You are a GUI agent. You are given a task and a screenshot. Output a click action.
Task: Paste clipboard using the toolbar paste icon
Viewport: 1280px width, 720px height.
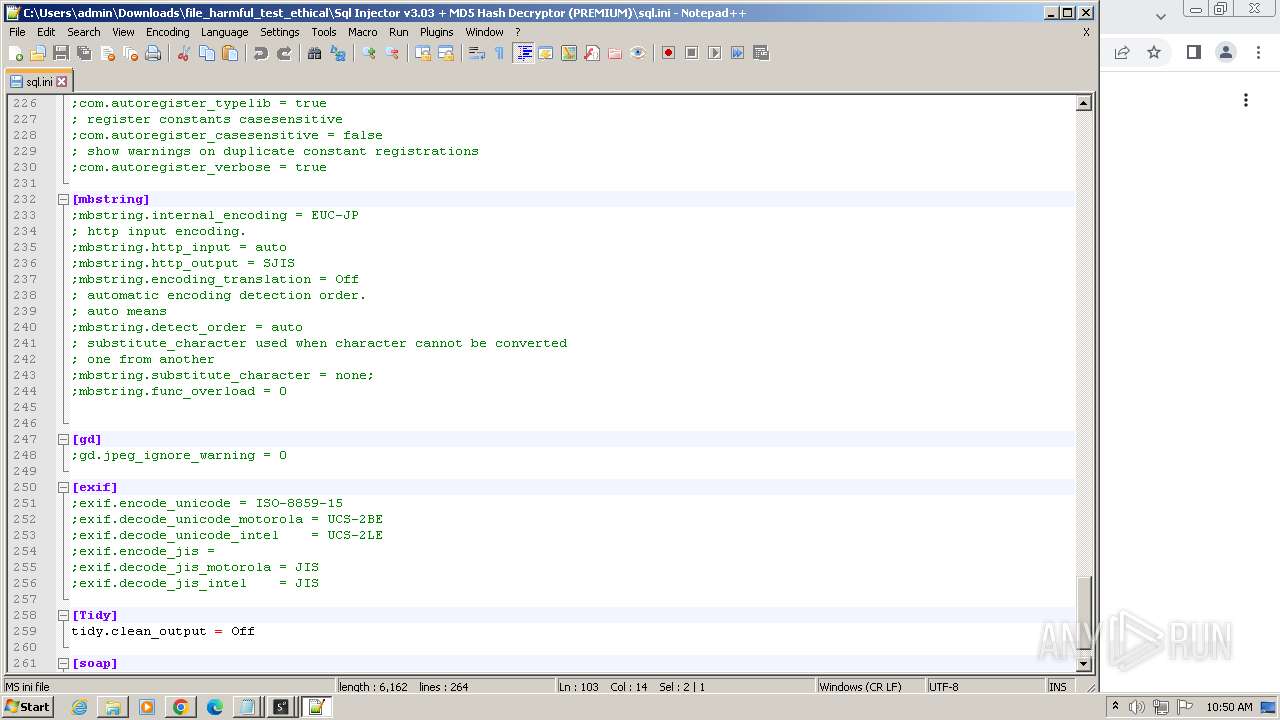[x=230, y=53]
